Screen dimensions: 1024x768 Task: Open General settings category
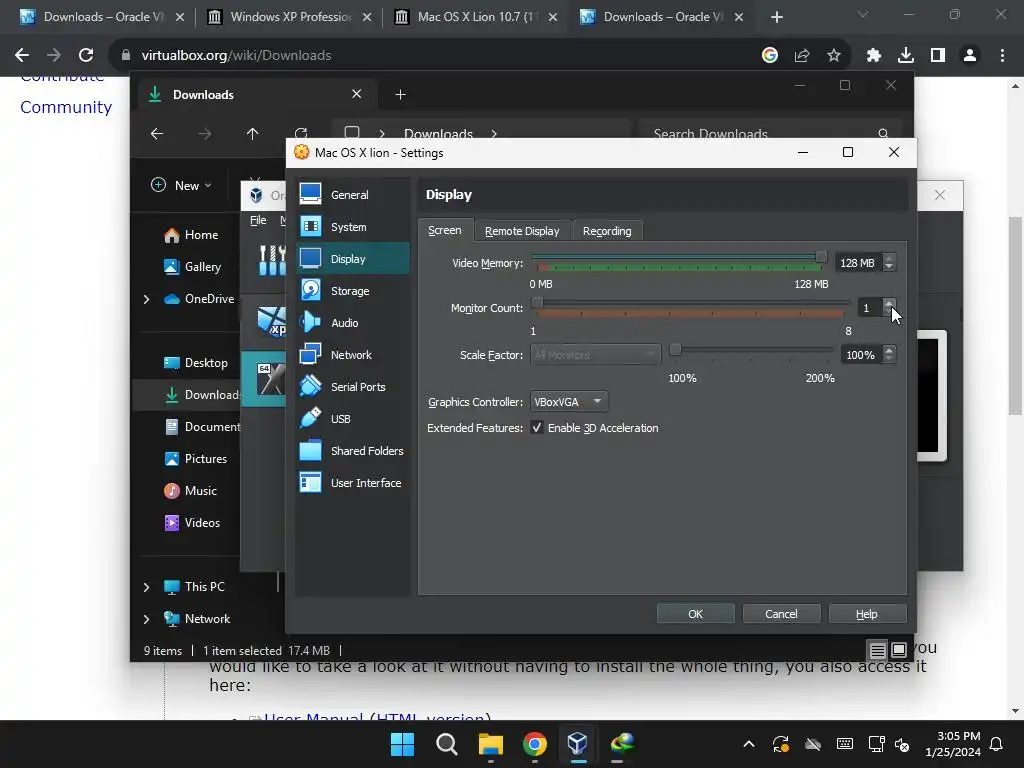[x=353, y=195]
